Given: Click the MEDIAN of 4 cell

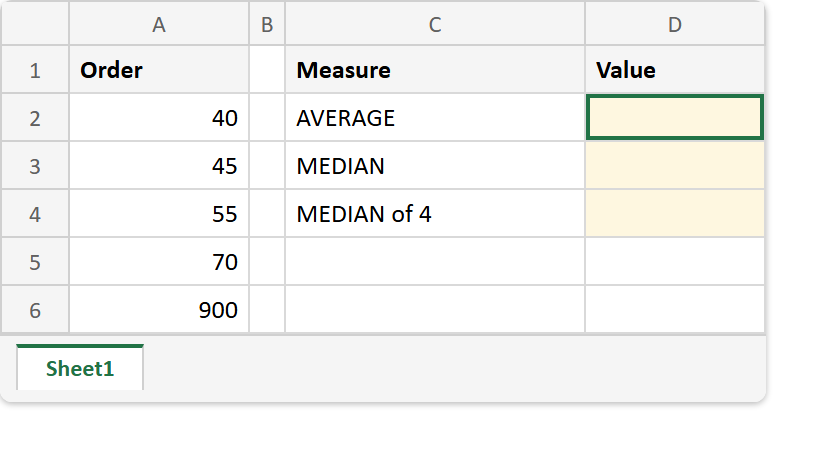Looking at the screenshot, I should pos(435,214).
